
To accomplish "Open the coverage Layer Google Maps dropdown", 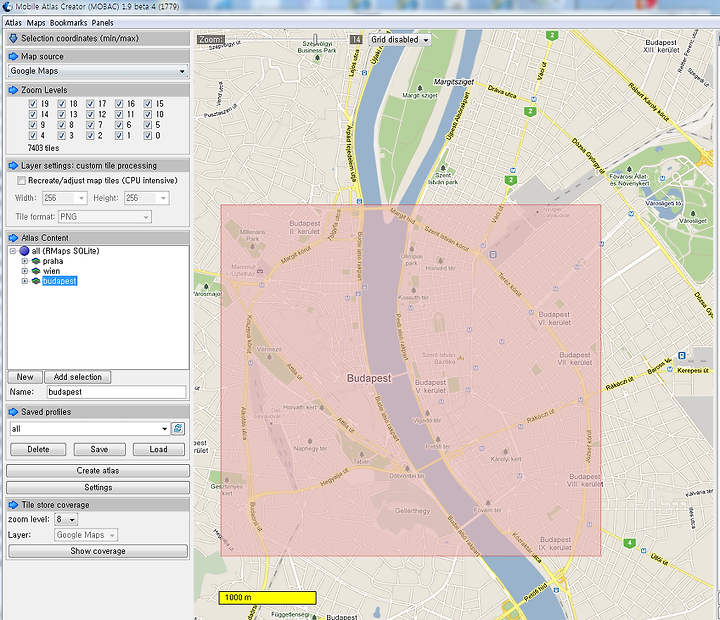I will coord(86,535).
